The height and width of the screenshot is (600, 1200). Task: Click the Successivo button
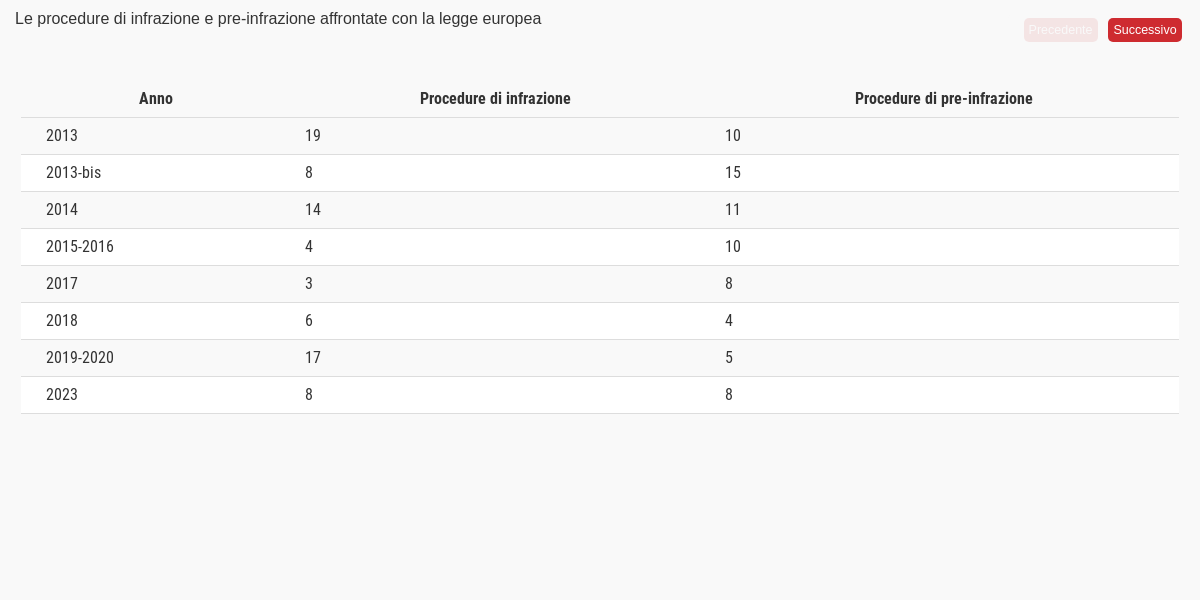1144,30
